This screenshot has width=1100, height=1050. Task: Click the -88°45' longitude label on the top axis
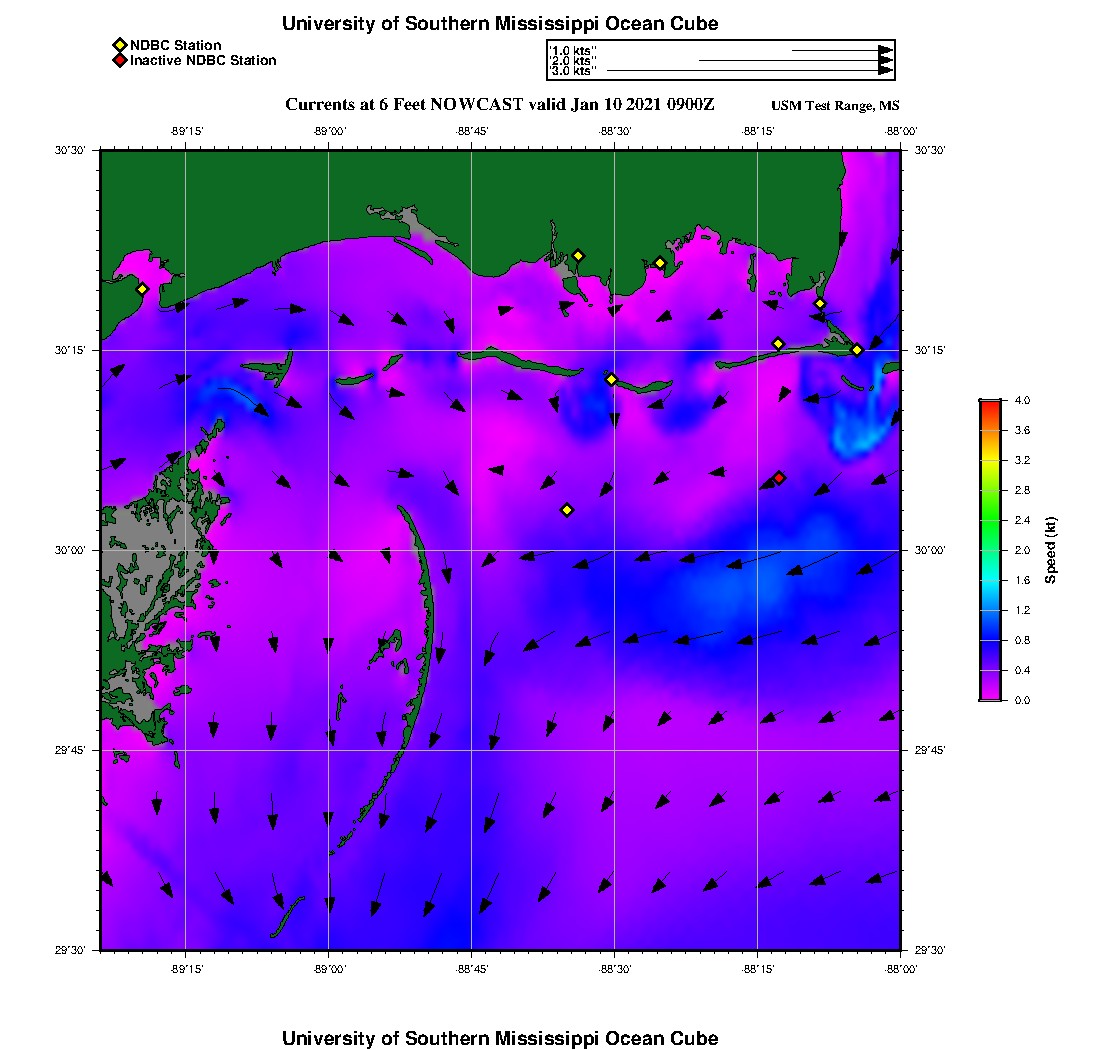point(471,131)
